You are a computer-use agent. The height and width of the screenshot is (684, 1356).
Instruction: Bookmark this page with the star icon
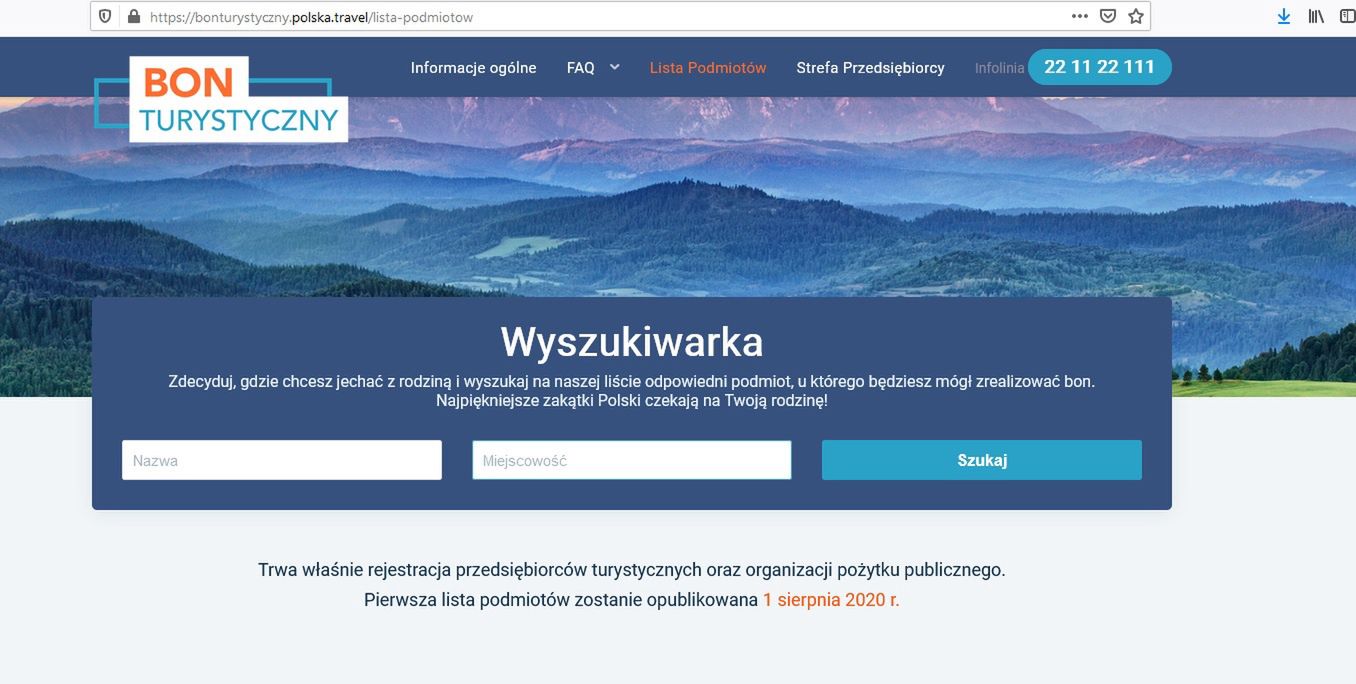tap(1136, 16)
